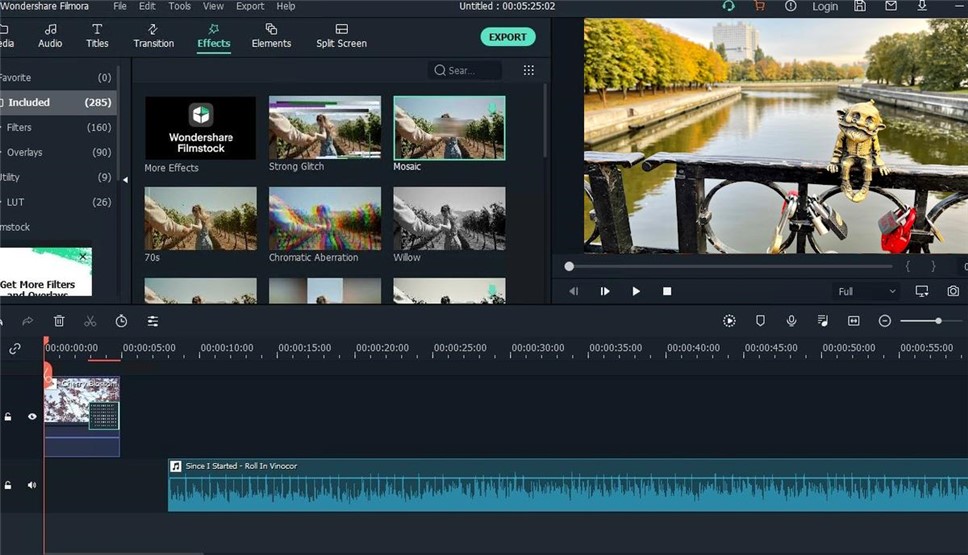Open the Edit menu
Viewport: 968px width, 555px height.
point(147,6)
